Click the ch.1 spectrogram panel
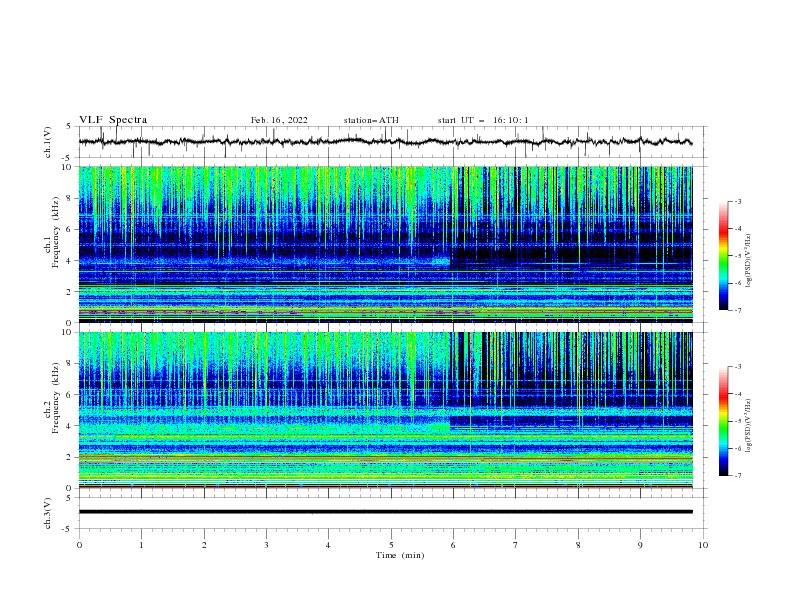Image resolution: width=792 pixels, height=612 pixels. pos(386,244)
